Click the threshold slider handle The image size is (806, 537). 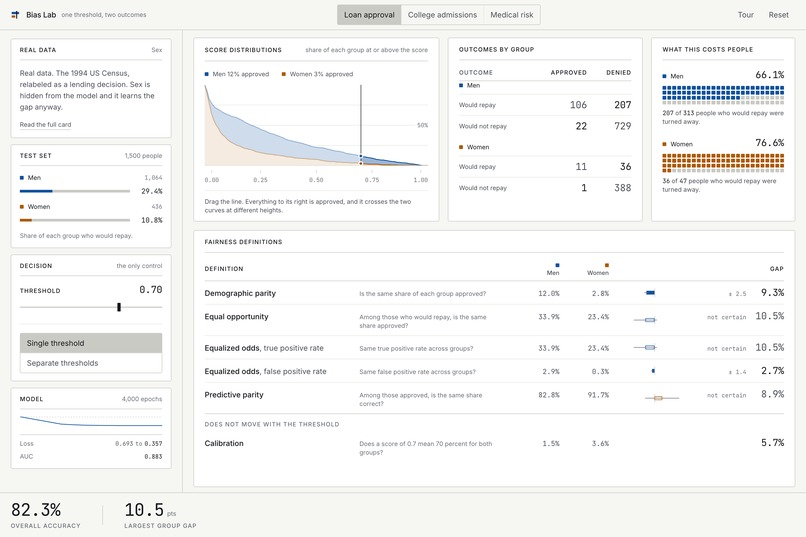(119, 307)
